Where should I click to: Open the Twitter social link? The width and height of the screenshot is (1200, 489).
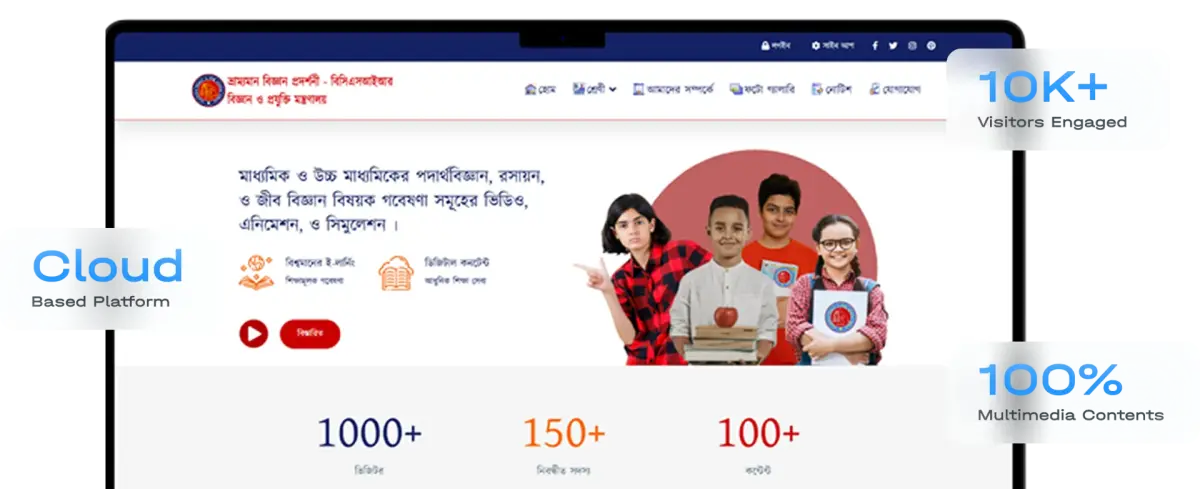coord(893,46)
